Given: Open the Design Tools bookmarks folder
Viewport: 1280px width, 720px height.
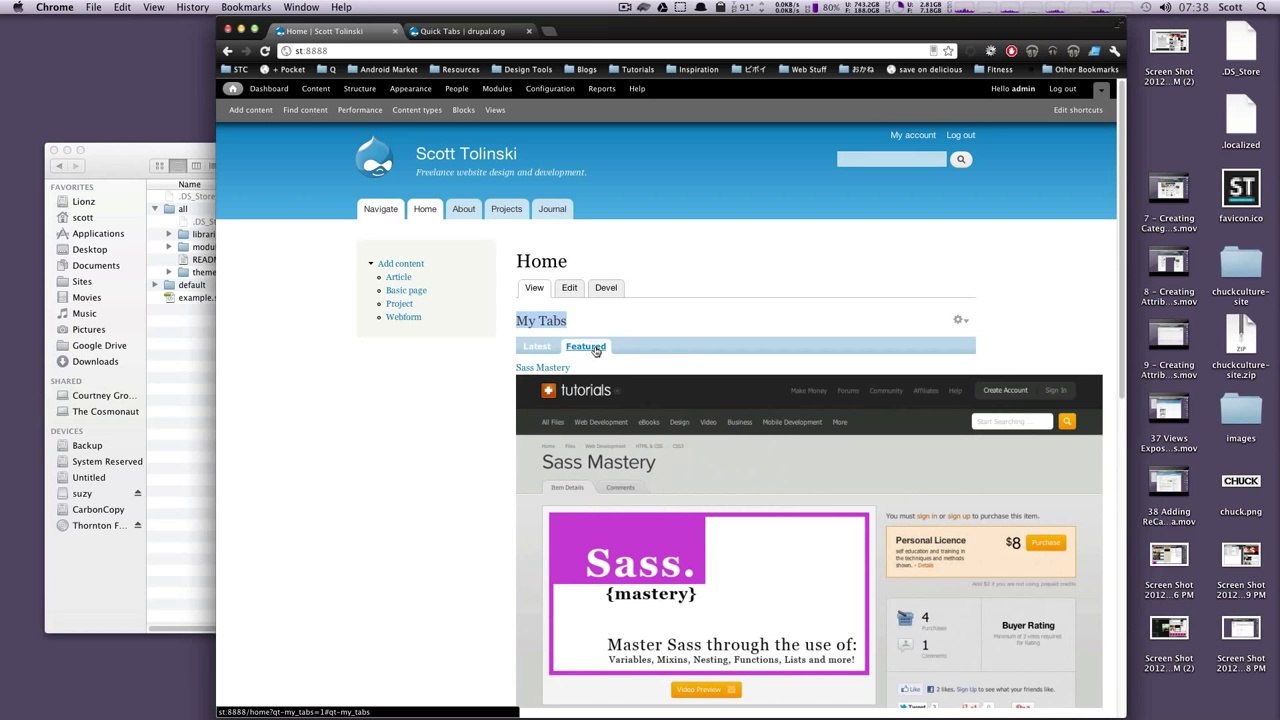Looking at the screenshot, I should coord(521,70).
